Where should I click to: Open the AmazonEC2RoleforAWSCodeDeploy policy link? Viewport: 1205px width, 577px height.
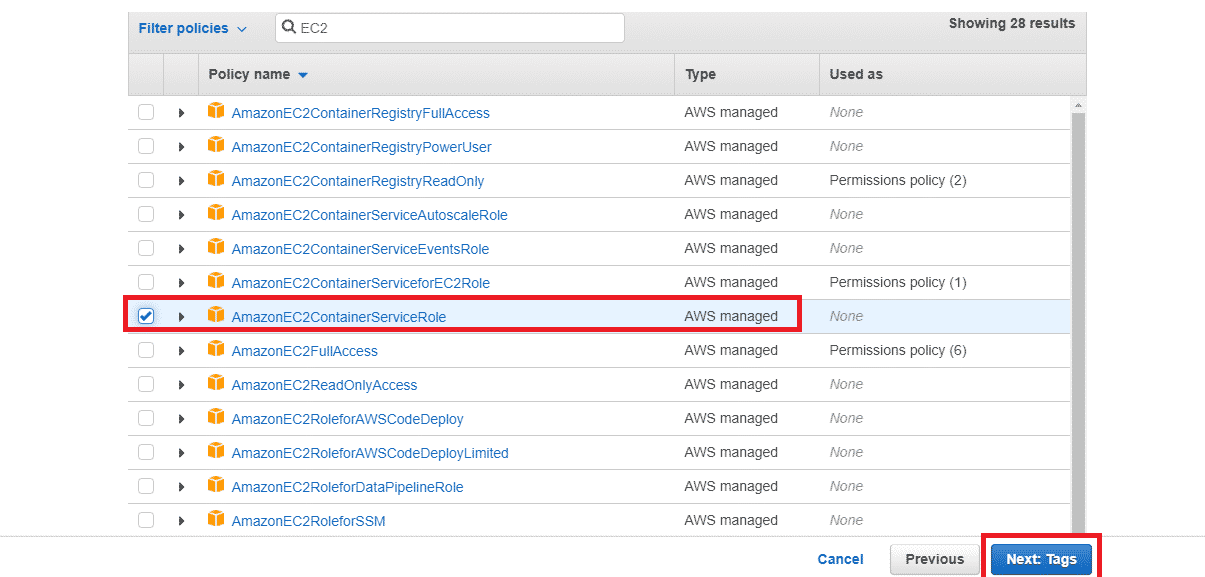click(347, 419)
